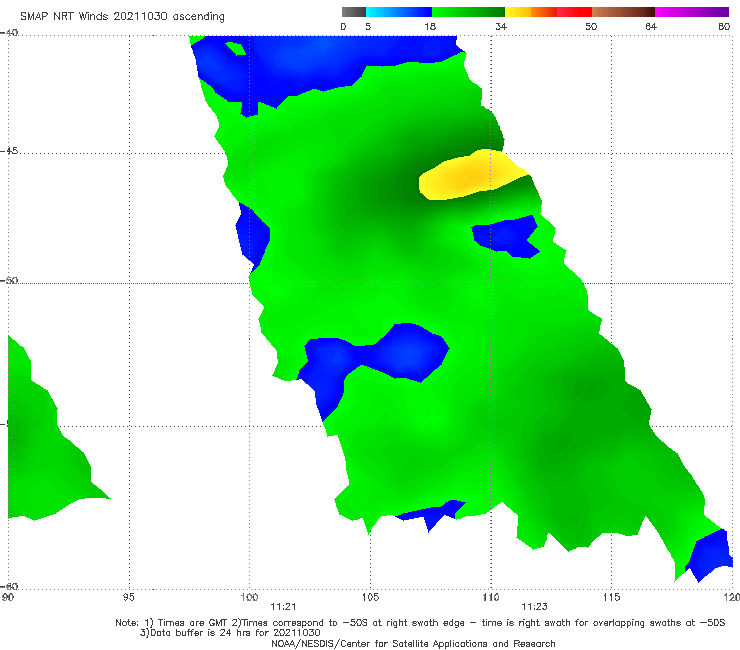Screen dimensions: 740x650
Task: Click longitude axis label '110'
Action: coord(491,597)
